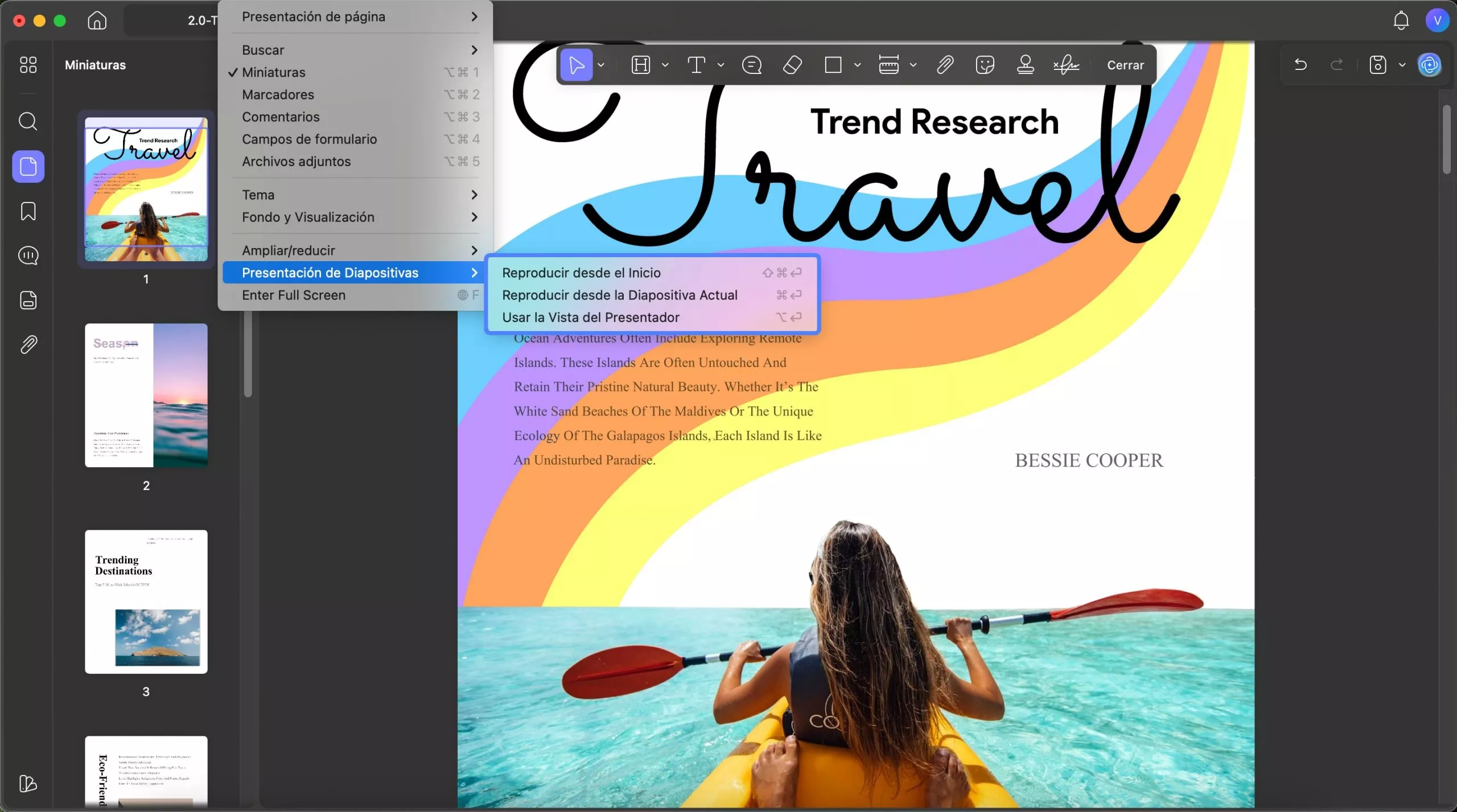Toggle the checked Miniaturas menu item
The width and height of the screenshot is (1457, 812).
(x=354, y=72)
